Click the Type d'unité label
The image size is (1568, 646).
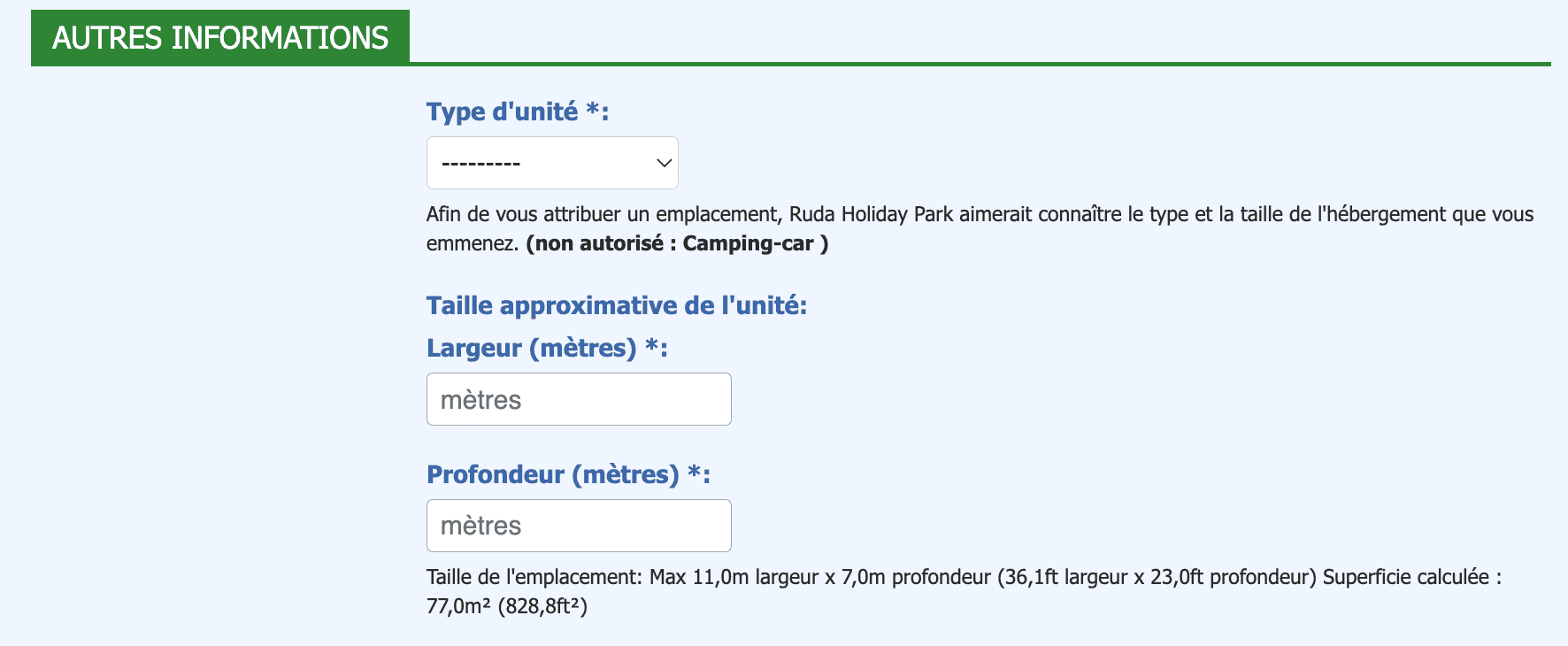point(518,112)
